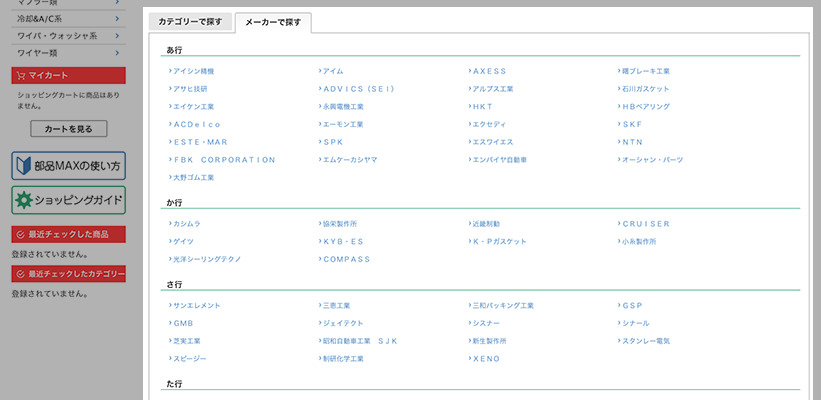Image resolution: width=821 pixels, height=400 pixels.
Task: Open the FBK CORPORATION maker link
Action: pyautogui.click(x=222, y=160)
